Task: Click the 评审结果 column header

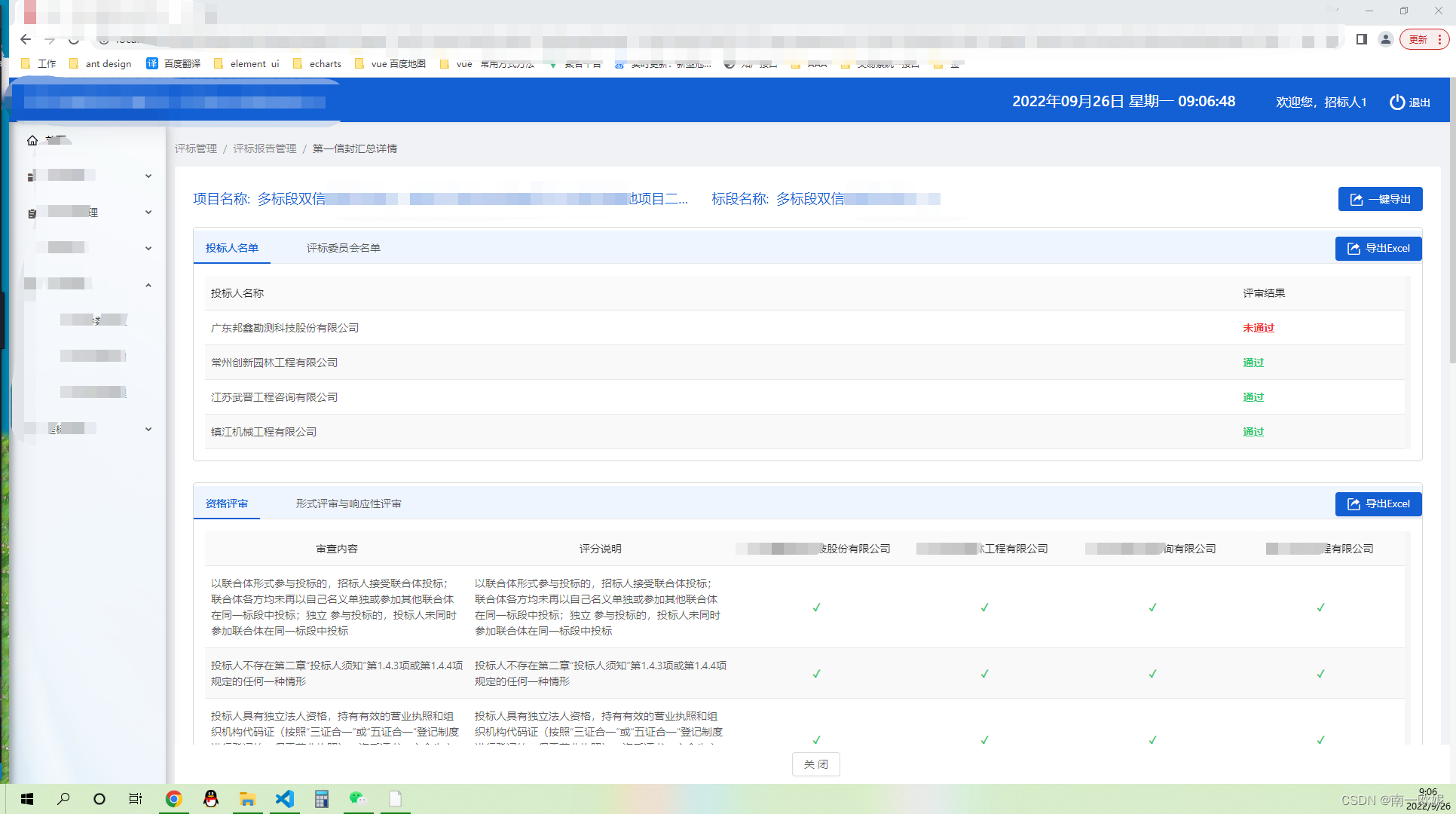Action: 1264,293
